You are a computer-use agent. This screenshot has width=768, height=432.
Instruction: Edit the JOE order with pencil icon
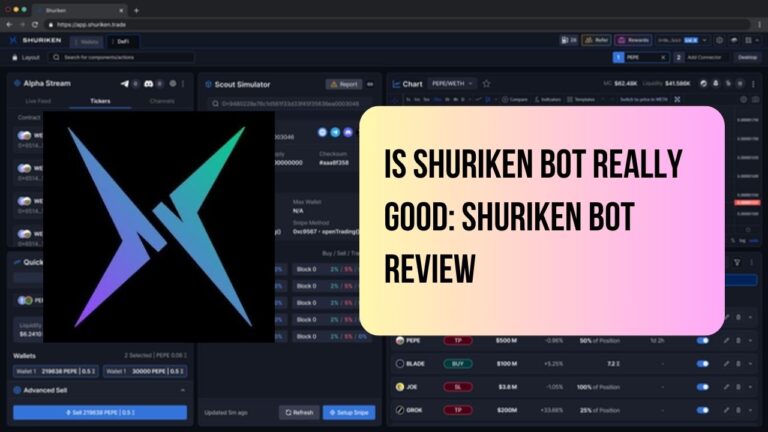coord(726,387)
